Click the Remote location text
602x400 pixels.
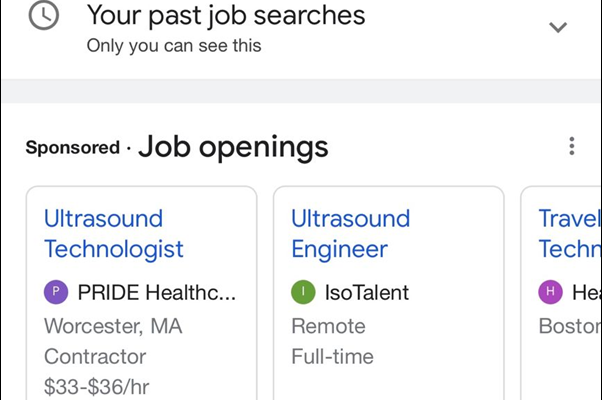pos(328,326)
